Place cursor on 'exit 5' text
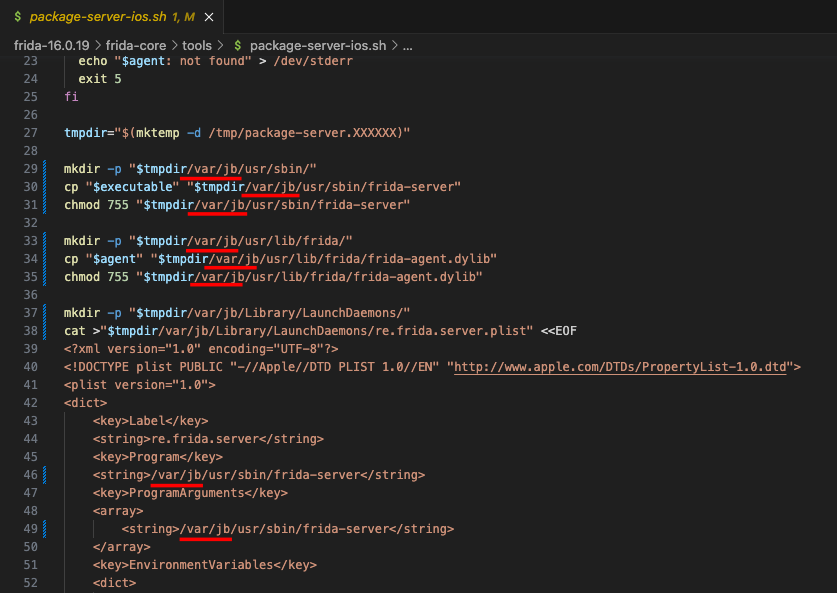Image resolution: width=837 pixels, height=593 pixels. (x=100, y=79)
